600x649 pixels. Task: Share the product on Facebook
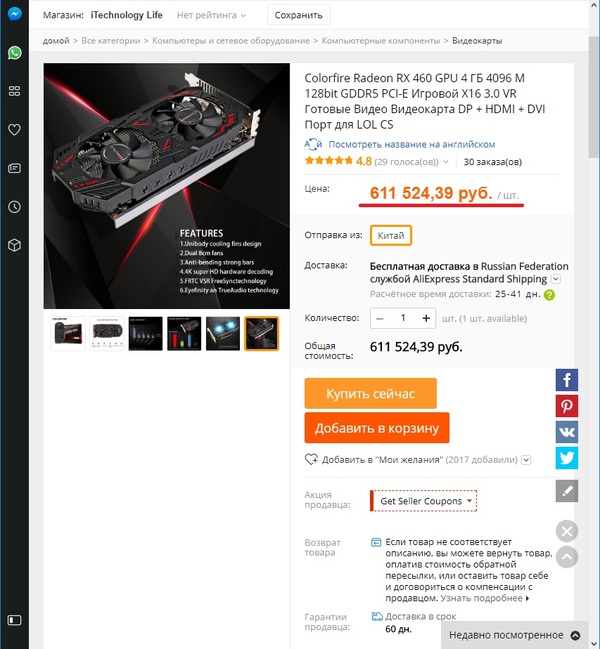566,380
